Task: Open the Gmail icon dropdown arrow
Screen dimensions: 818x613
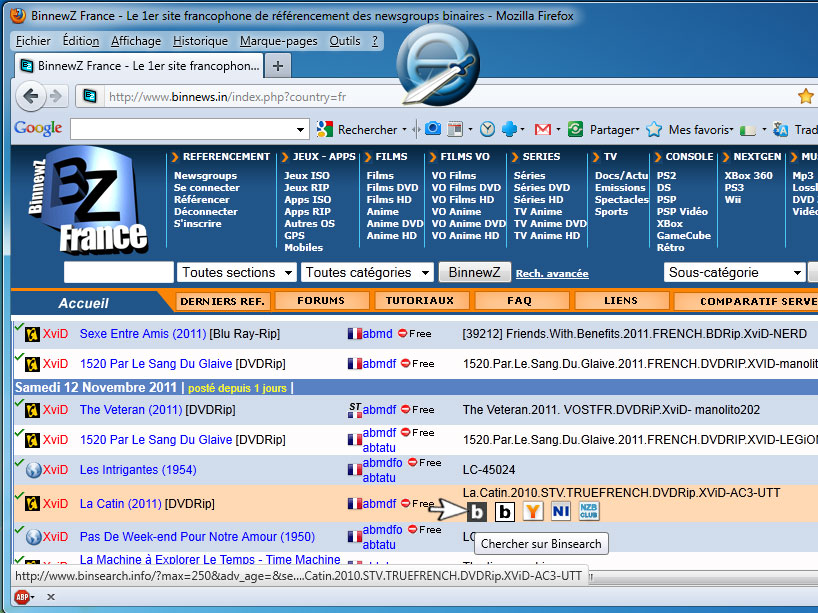Action: (x=558, y=129)
